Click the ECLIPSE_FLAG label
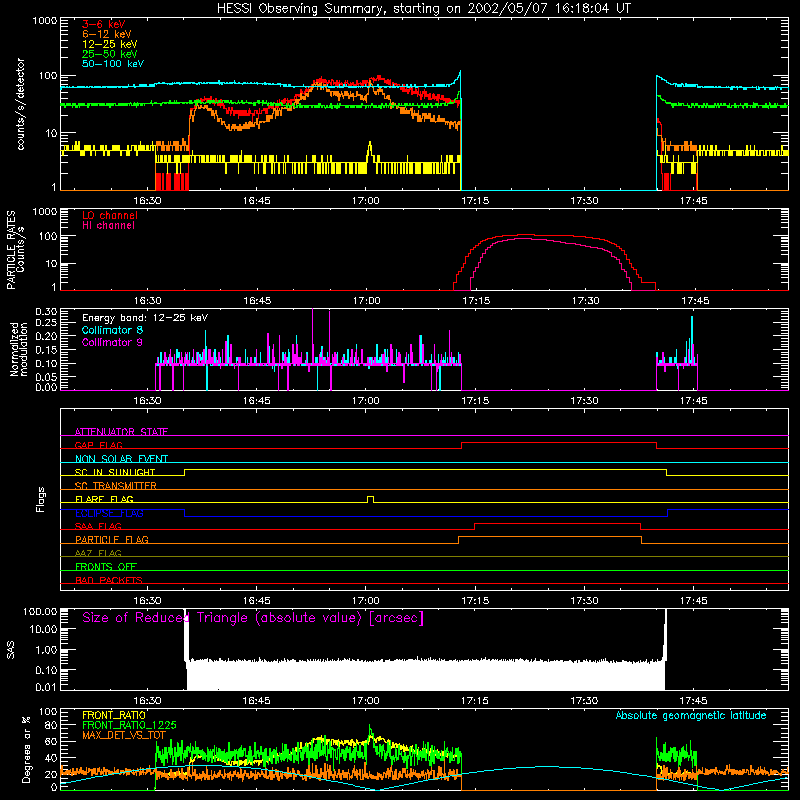This screenshot has width=800, height=800. coord(109,513)
